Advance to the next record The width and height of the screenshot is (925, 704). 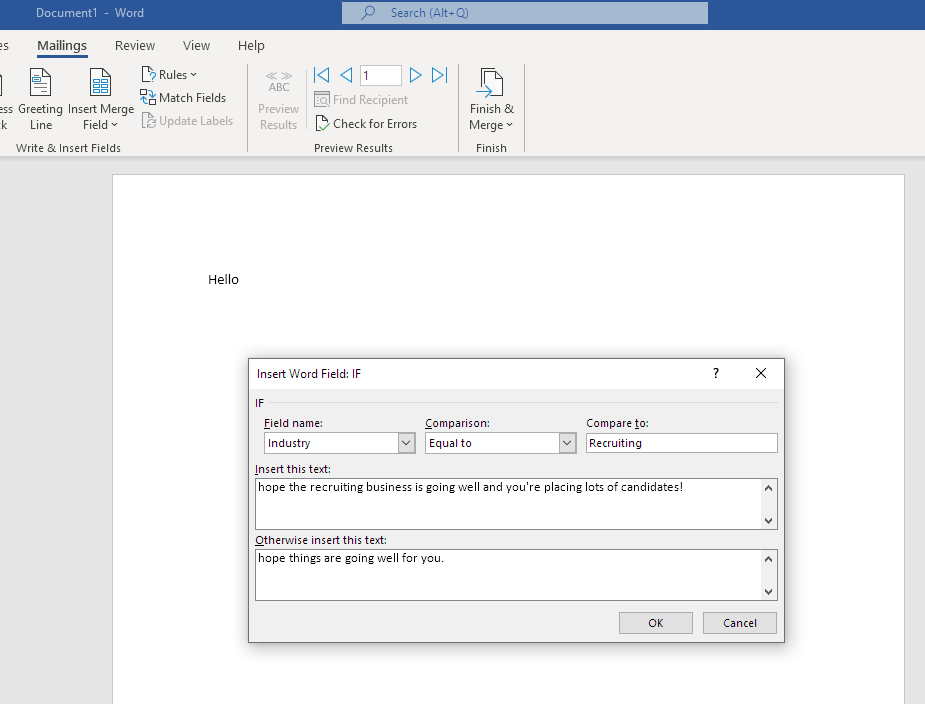coord(415,74)
